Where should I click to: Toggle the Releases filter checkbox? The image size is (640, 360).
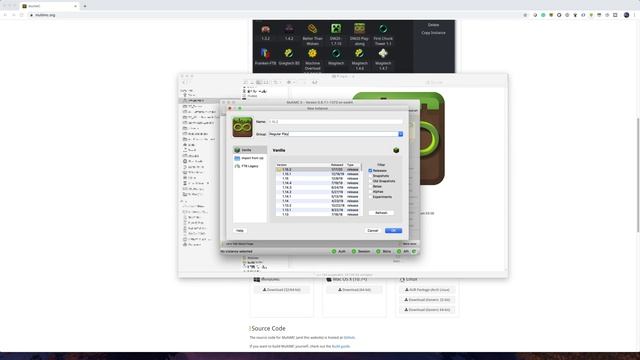pyautogui.click(x=370, y=171)
